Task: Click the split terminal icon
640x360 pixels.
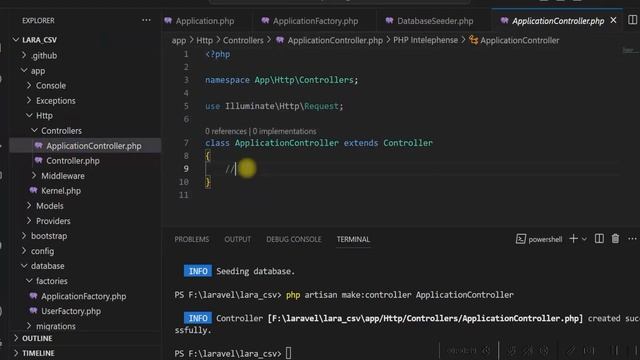Action: point(599,239)
